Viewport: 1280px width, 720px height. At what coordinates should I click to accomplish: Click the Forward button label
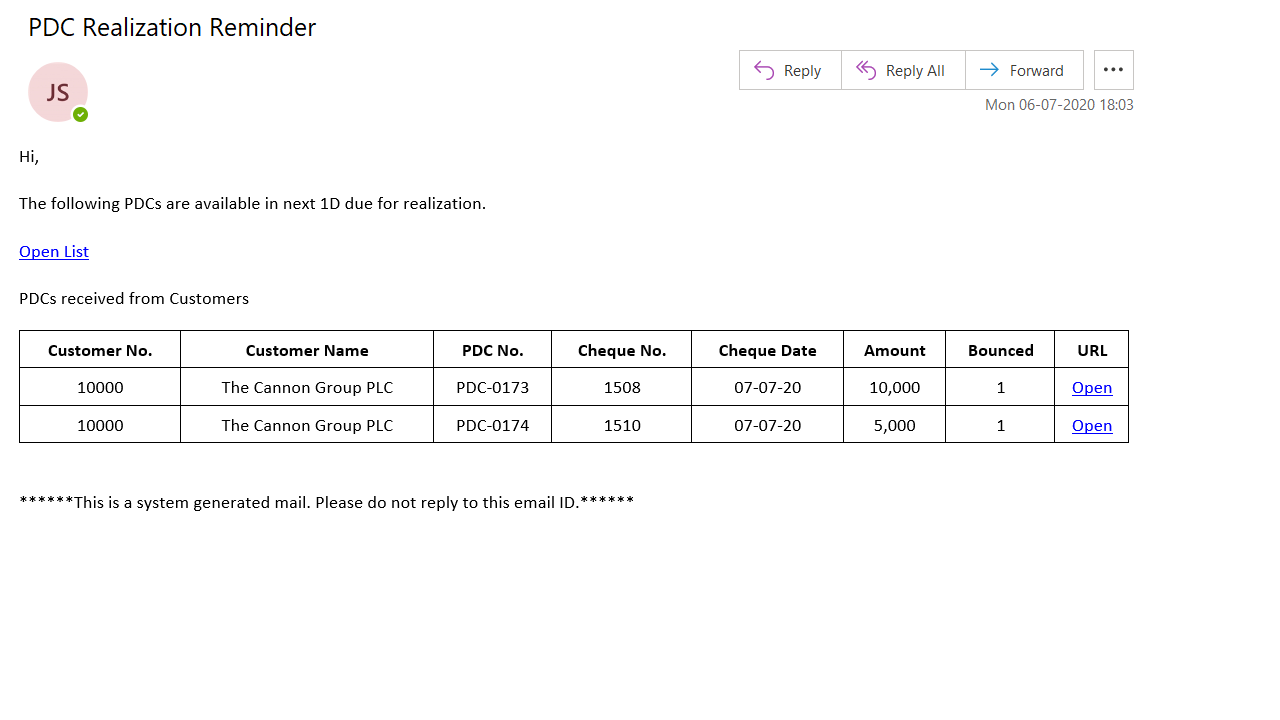click(1036, 71)
